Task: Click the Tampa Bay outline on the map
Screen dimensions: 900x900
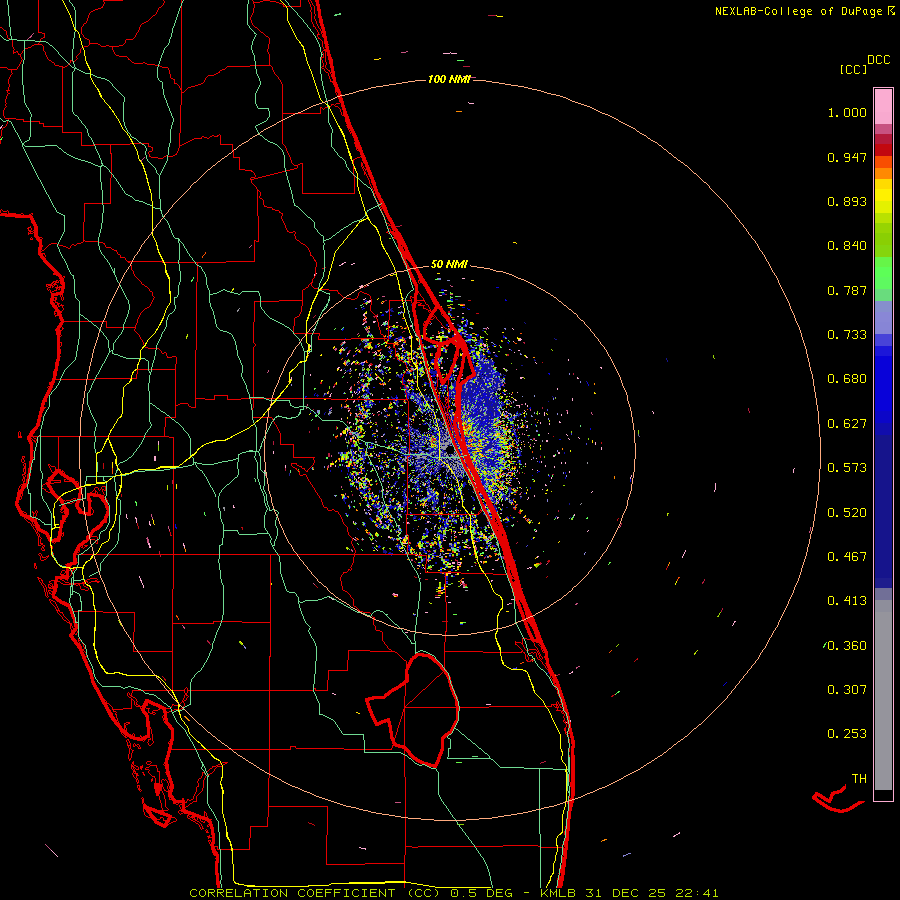Action: pyautogui.click(x=75, y=517)
